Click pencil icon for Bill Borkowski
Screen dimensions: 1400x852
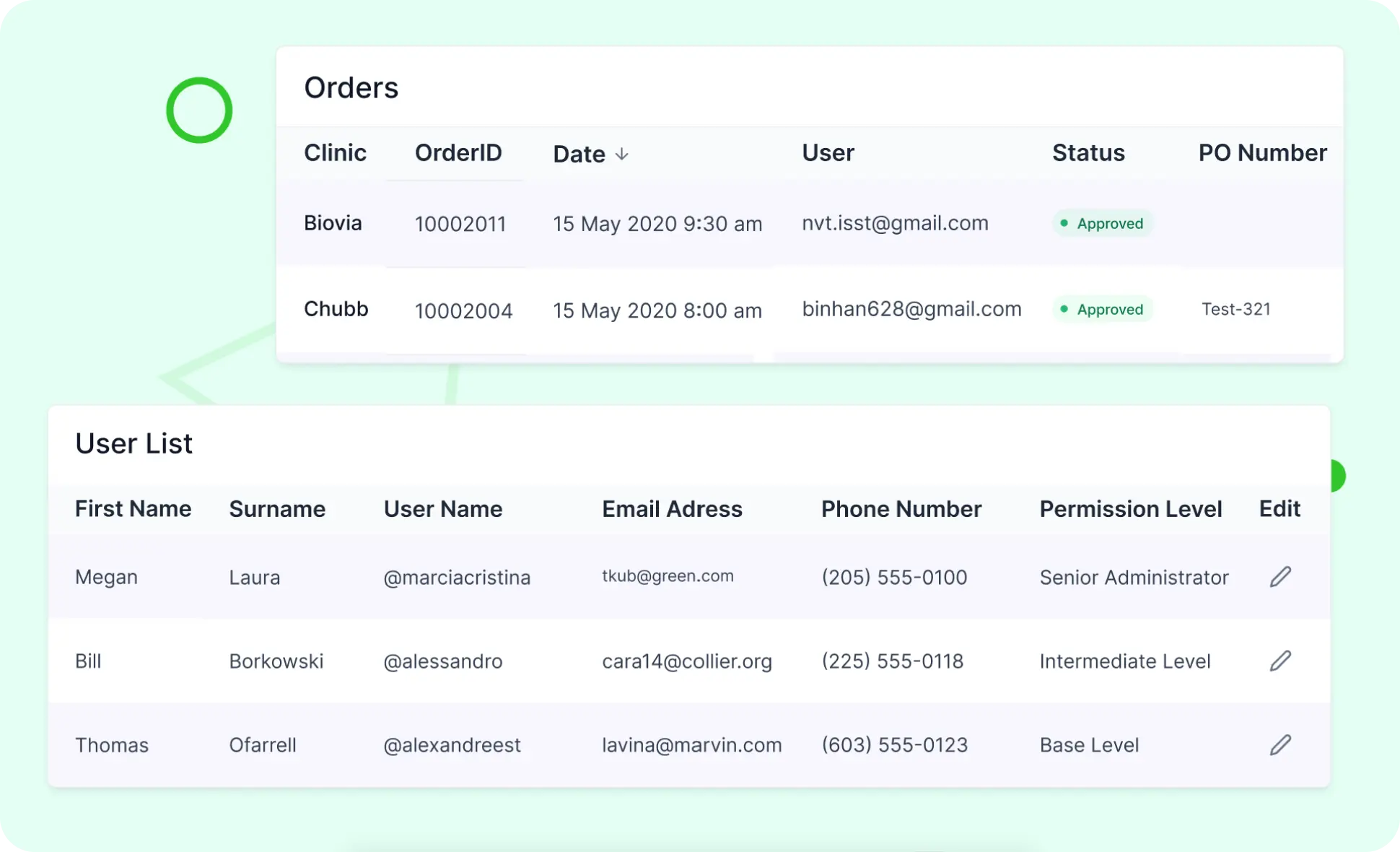point(1280,661)
